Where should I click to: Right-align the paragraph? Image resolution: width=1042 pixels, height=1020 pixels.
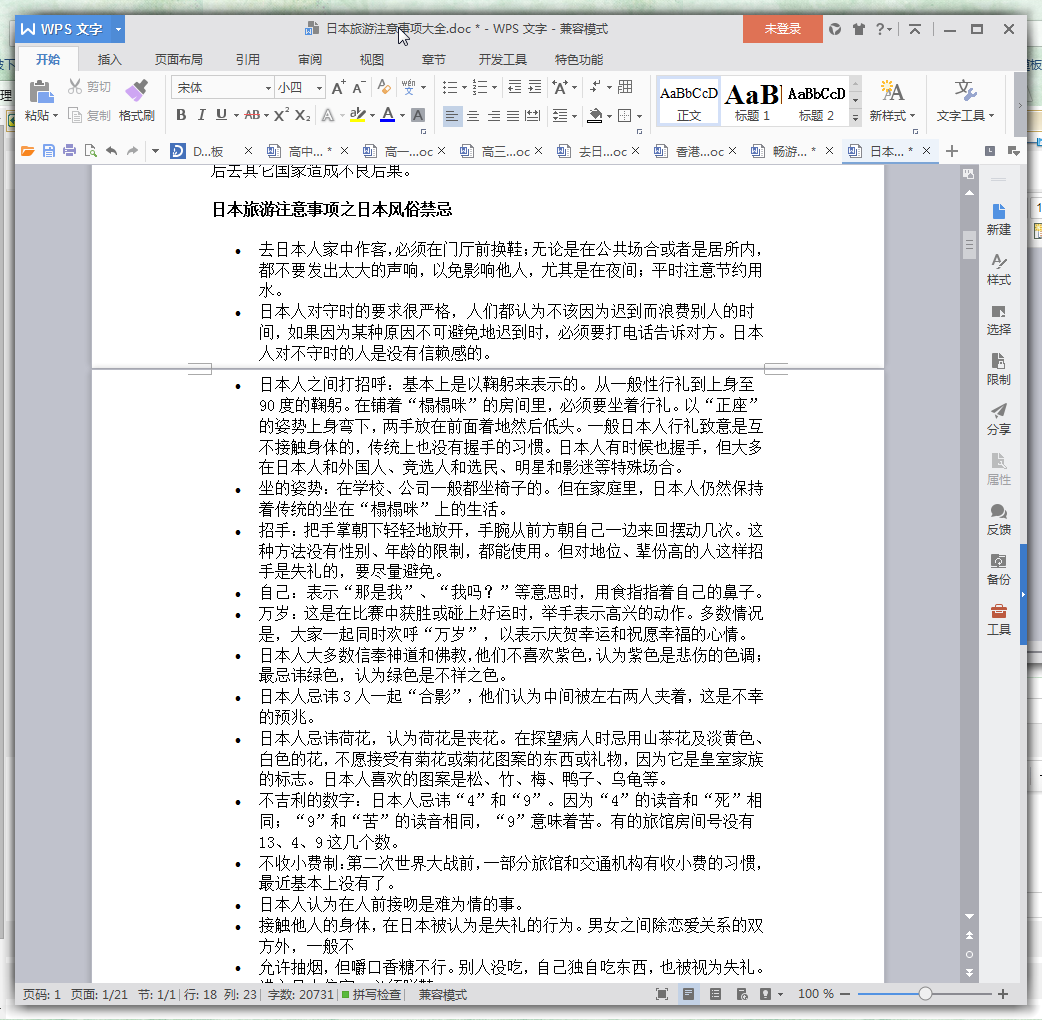pyautogui.click(x=494, y=116)
